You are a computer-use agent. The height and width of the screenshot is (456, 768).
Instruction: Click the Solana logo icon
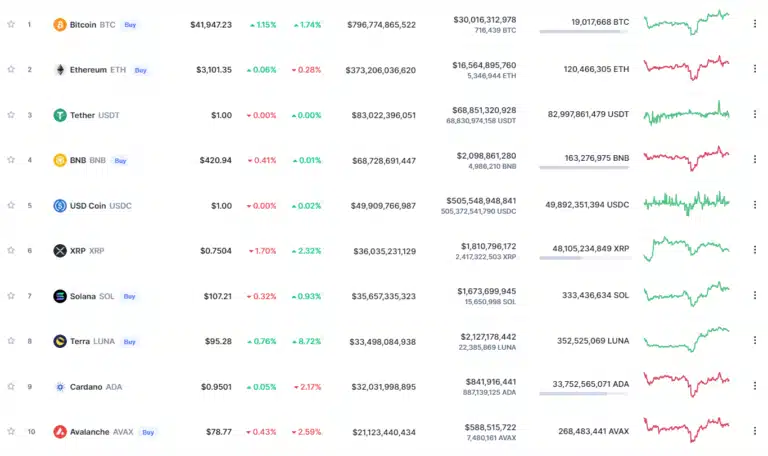tap(60, 296)
